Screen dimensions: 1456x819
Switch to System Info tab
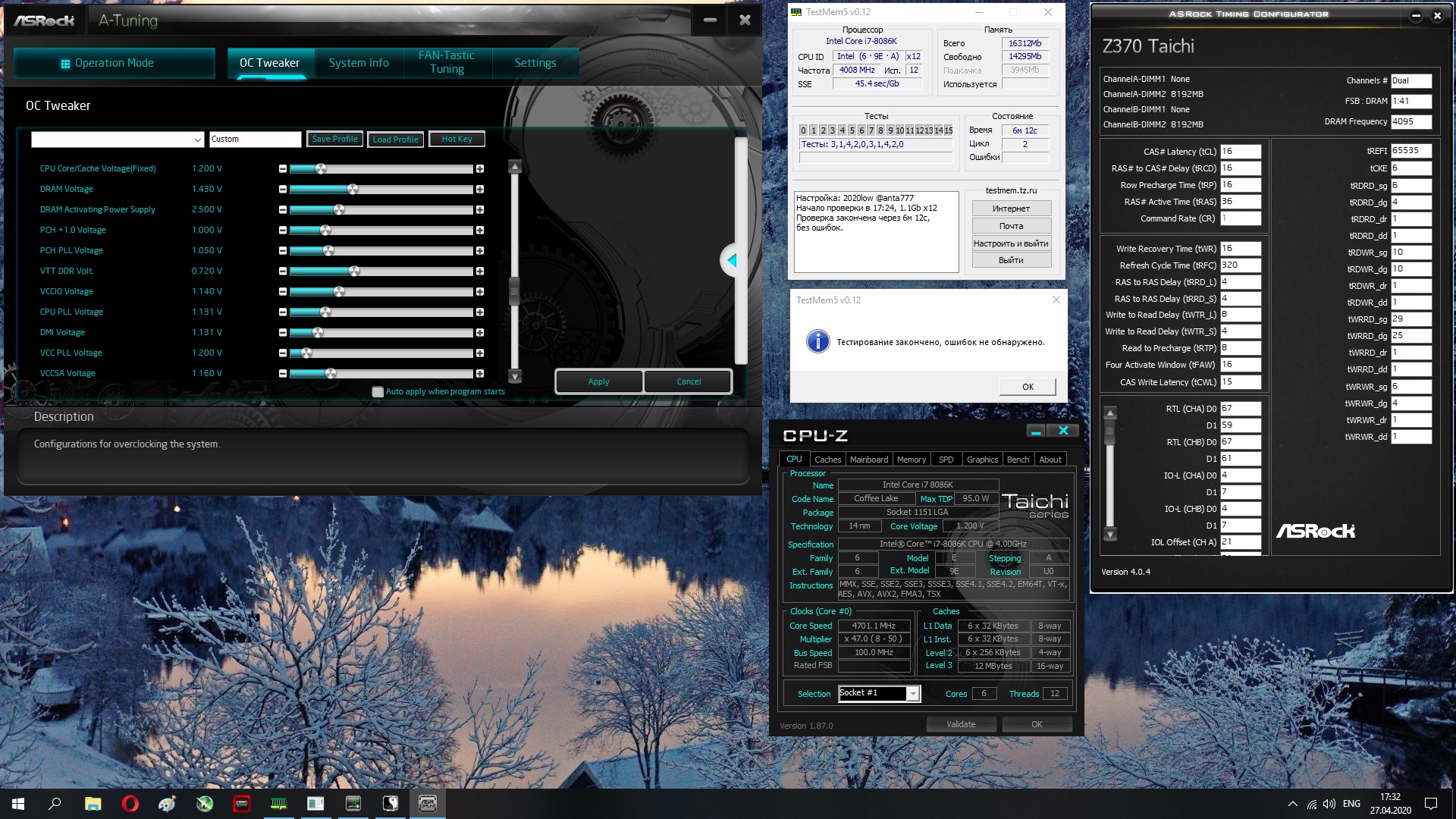click(359, 63)
